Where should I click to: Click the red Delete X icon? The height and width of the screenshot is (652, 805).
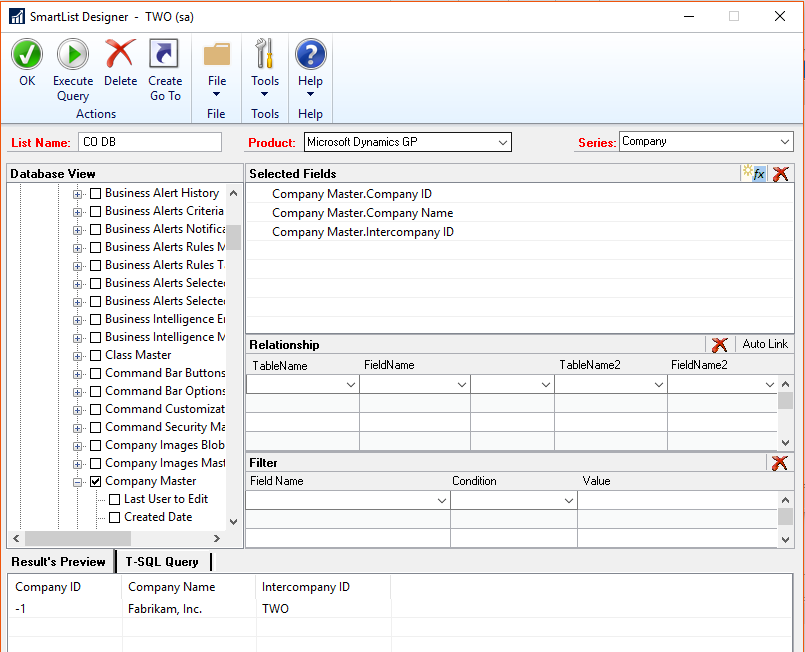click(120, 54)
